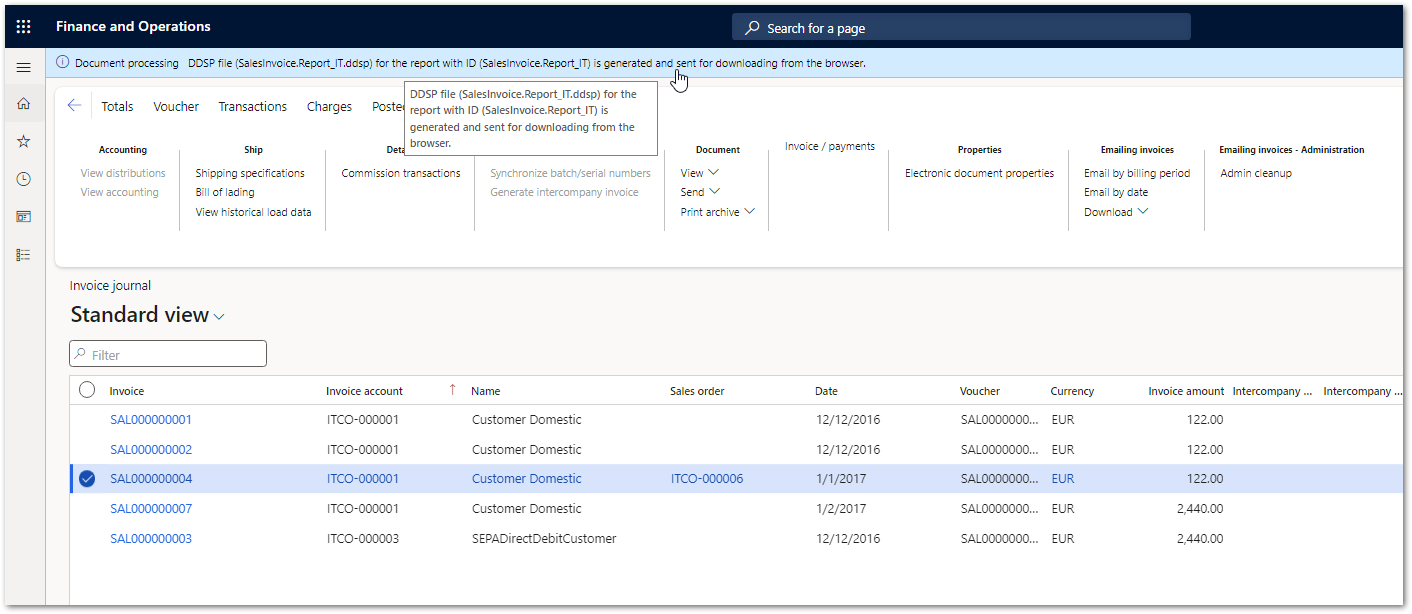
Task: Open Modules list icon in sidebar
Action: click(x=24, y=255)
